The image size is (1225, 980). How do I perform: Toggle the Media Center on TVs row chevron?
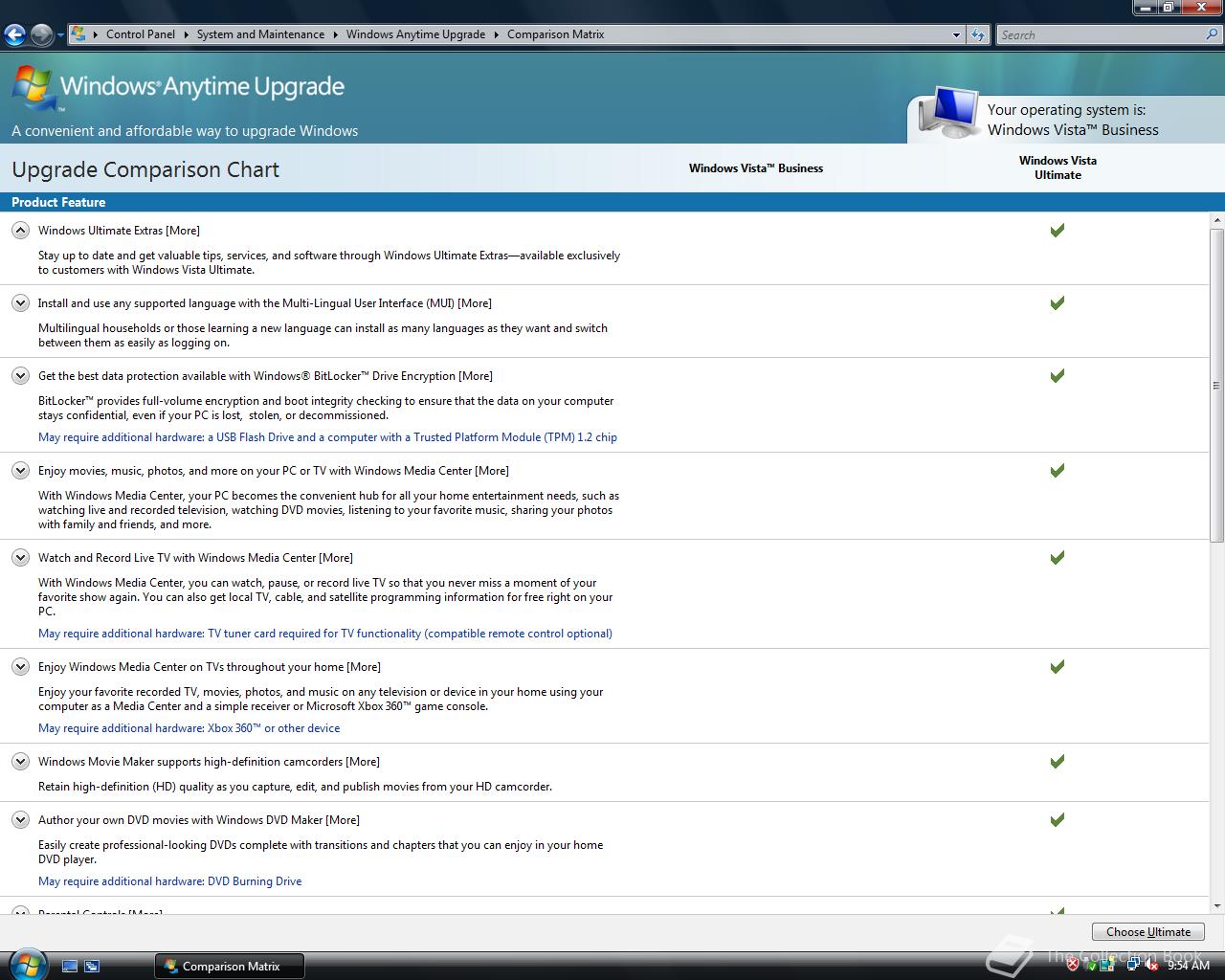point(20,666)
